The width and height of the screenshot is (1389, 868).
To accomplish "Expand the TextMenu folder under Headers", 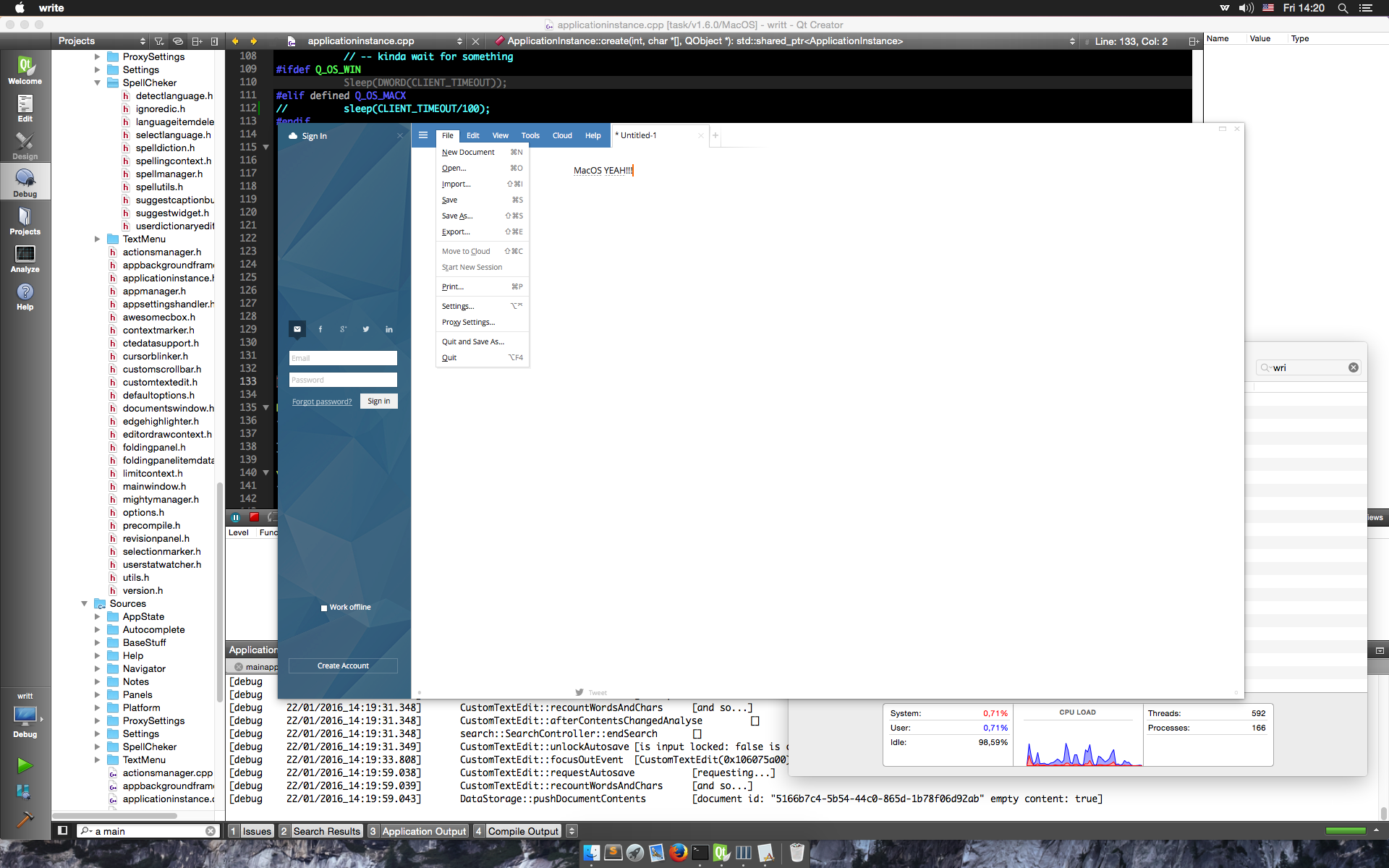I will (98, 239).
